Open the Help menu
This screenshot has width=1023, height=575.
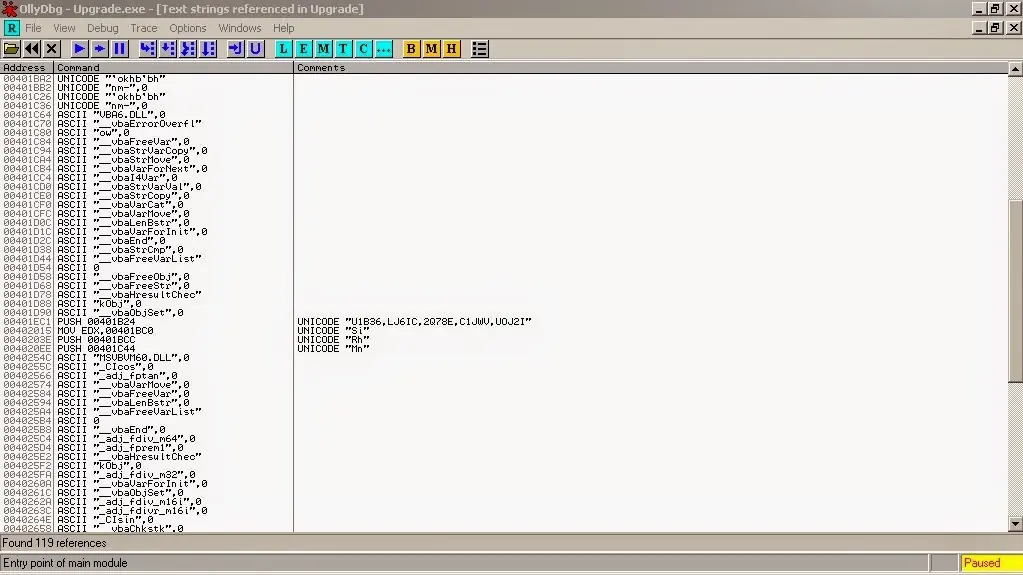[284, 28]
